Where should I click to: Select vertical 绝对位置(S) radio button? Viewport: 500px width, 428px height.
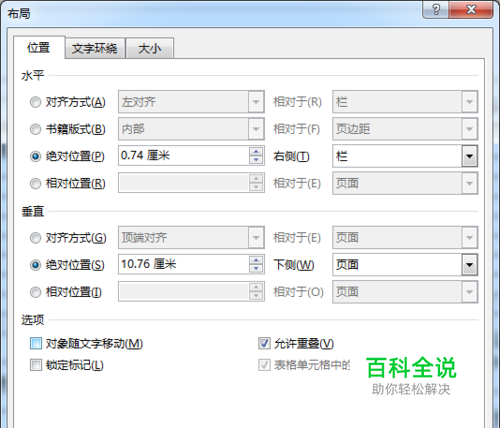click(x=35, y=265)
